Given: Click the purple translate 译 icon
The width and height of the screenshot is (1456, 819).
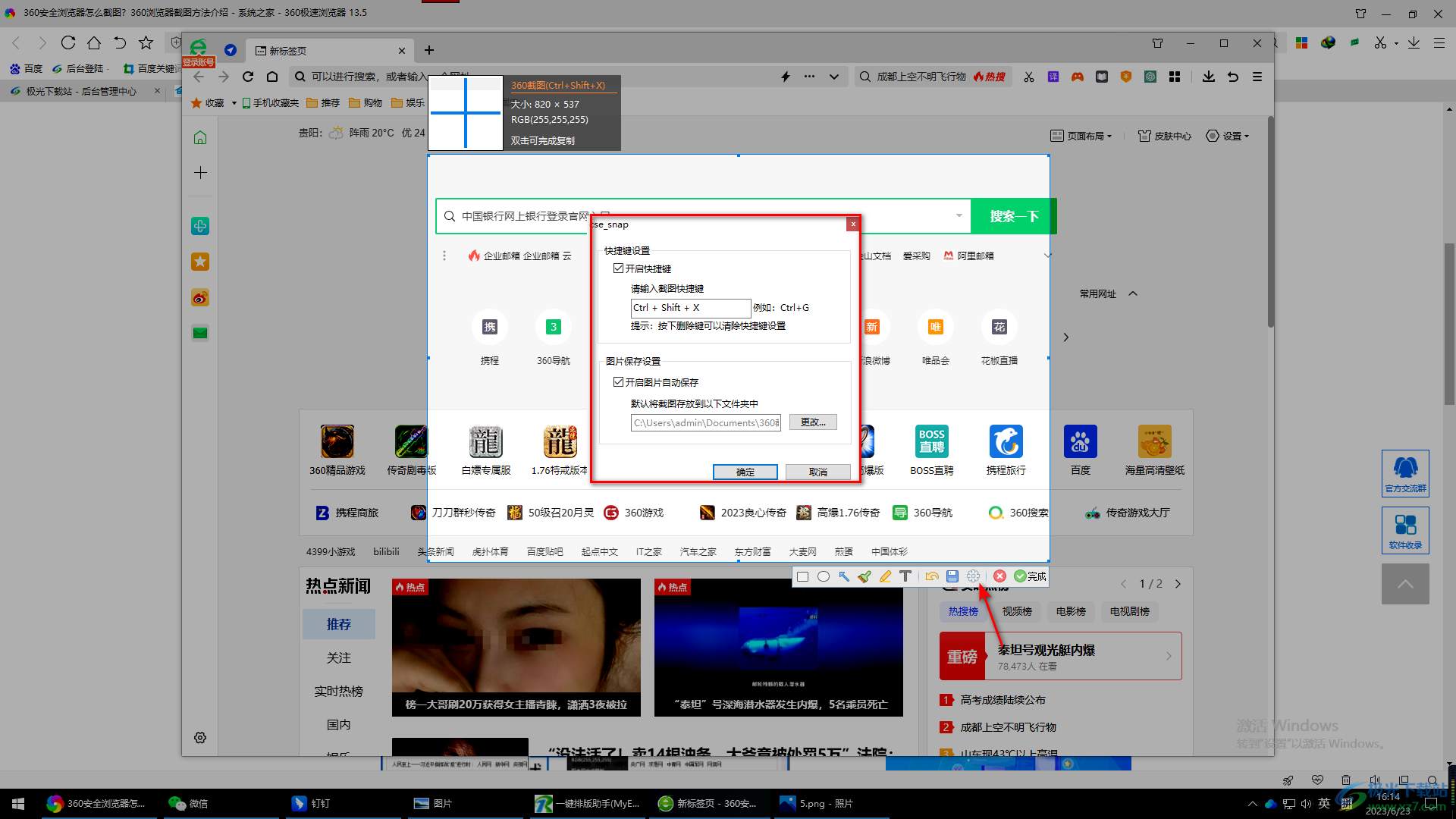Looking at the screenshot, I should point(1053,77).
